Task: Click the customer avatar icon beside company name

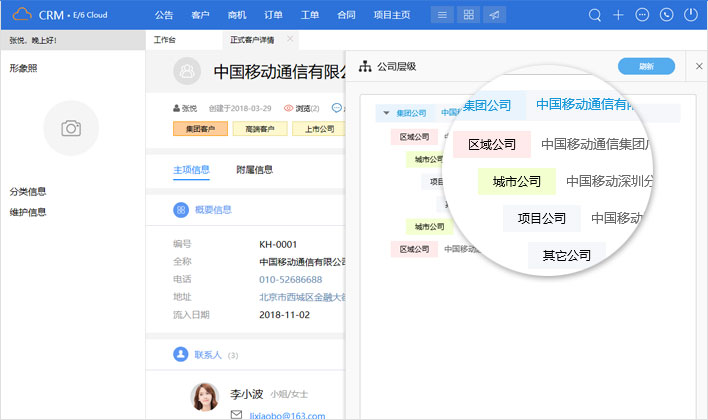Action: point(187,71)
